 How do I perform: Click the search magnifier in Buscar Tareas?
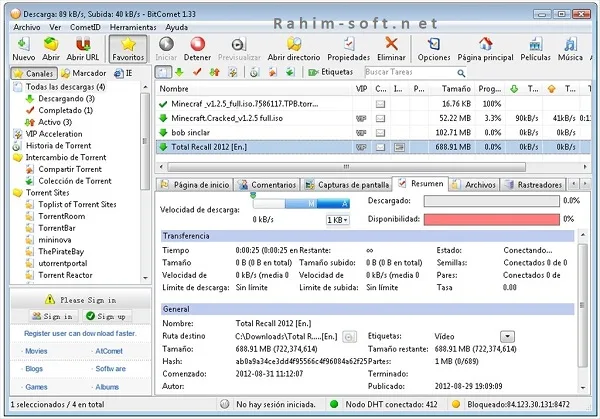(461, 72)
